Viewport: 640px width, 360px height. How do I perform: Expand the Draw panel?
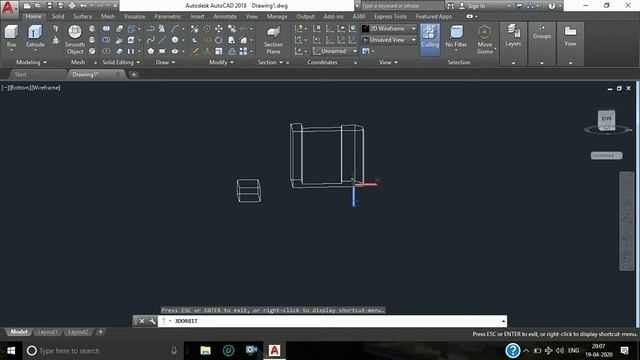coord(165,62)
